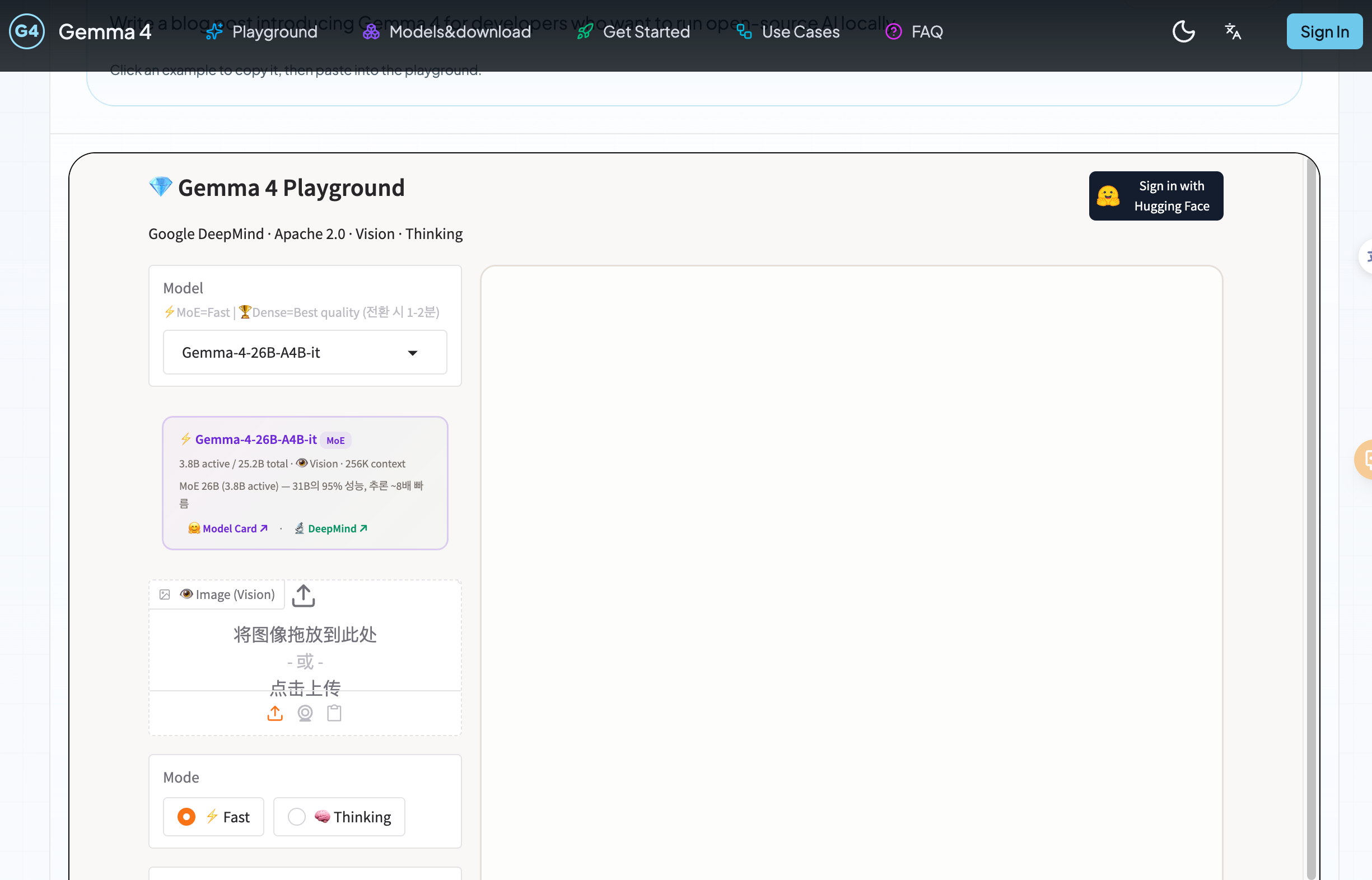Click the upload icon beside Image (Vision) tab

point(303,596)
